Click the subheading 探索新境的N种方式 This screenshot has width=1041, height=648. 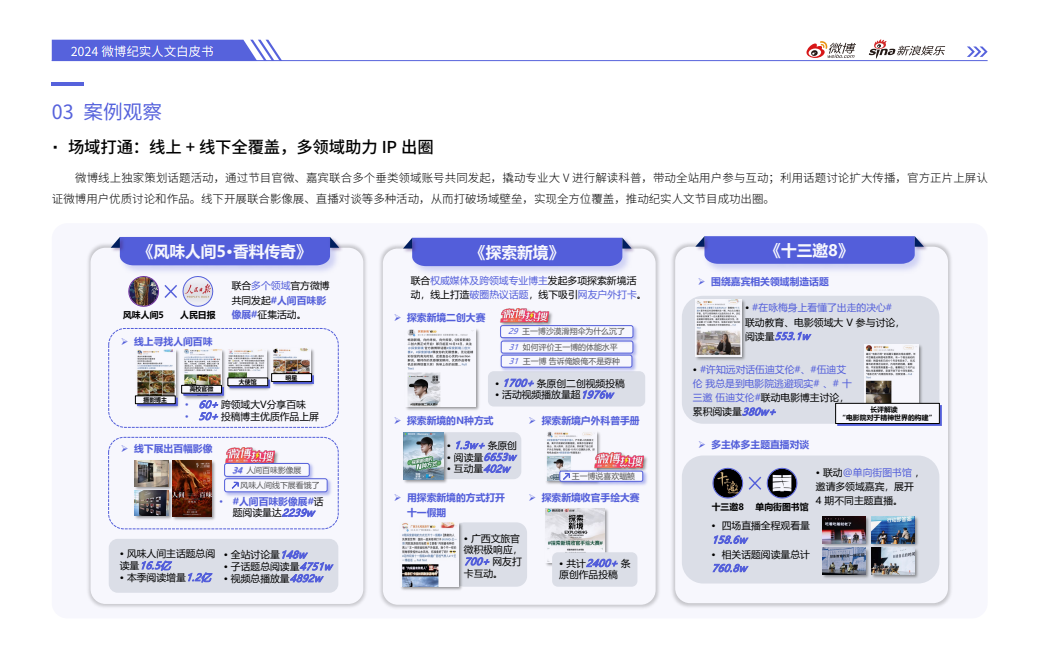pyautogui.click(x=449, y=420)
